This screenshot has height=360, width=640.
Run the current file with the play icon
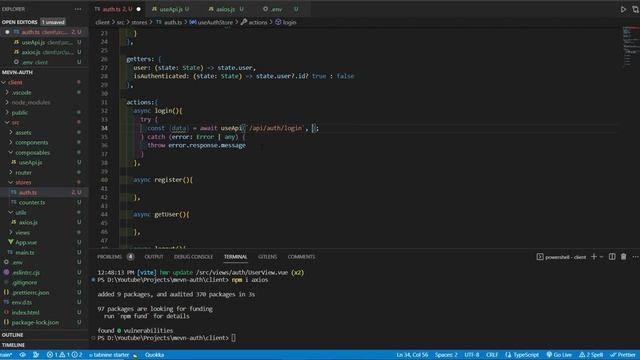click(x=623, y=9)
